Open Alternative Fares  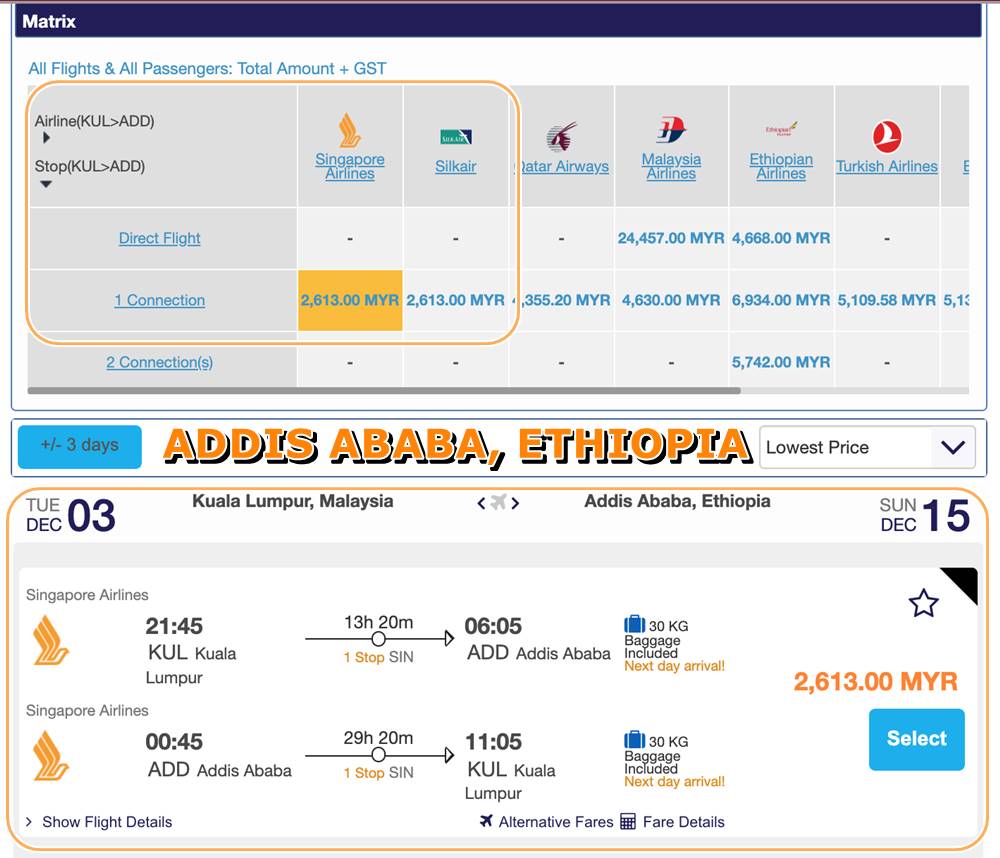(555, 822)
